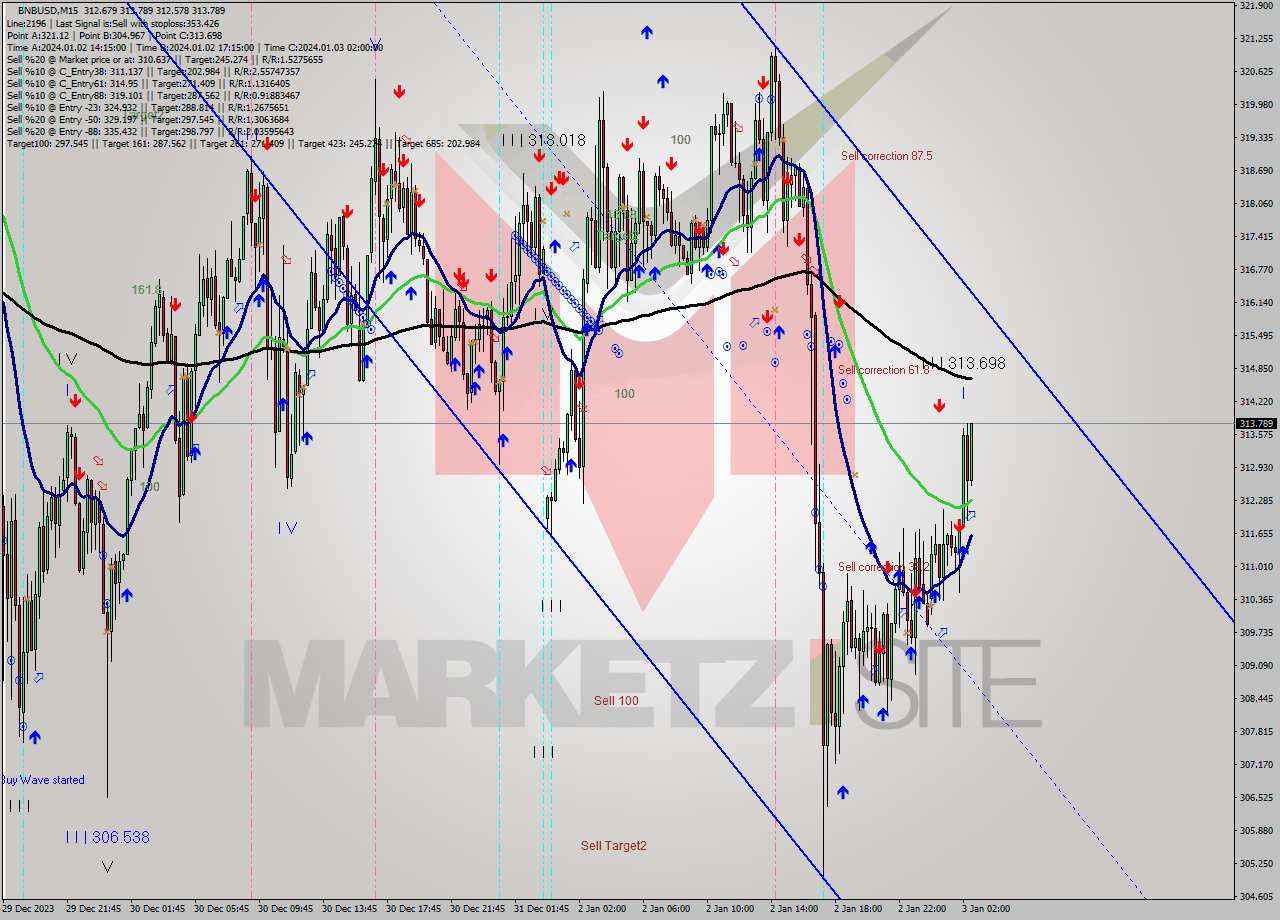Click the 304.605 price axis label
Image resolution: width=1280 pixels, height=920 pixels.
(x=1256, y=897)
